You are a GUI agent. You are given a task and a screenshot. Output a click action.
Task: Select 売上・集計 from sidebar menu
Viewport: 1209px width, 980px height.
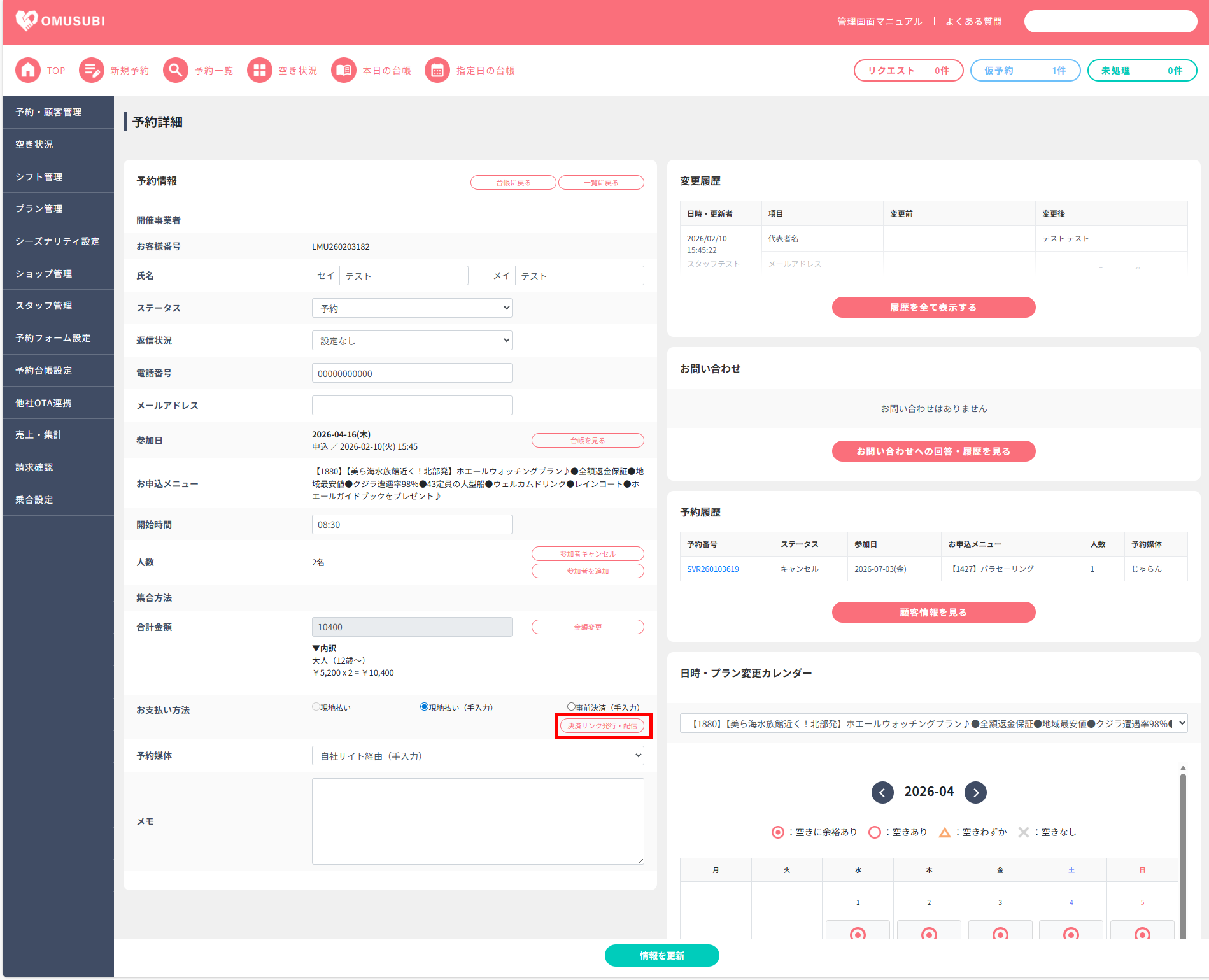(58, 435)
